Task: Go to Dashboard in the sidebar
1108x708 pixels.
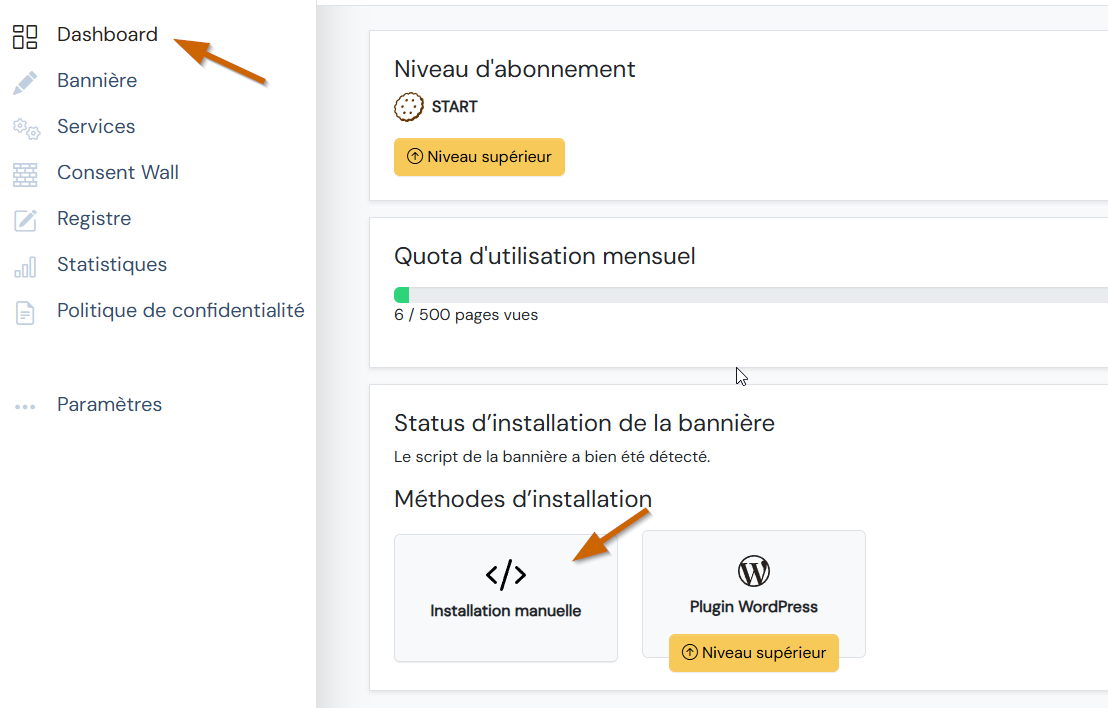Action: tap(107, 35)
